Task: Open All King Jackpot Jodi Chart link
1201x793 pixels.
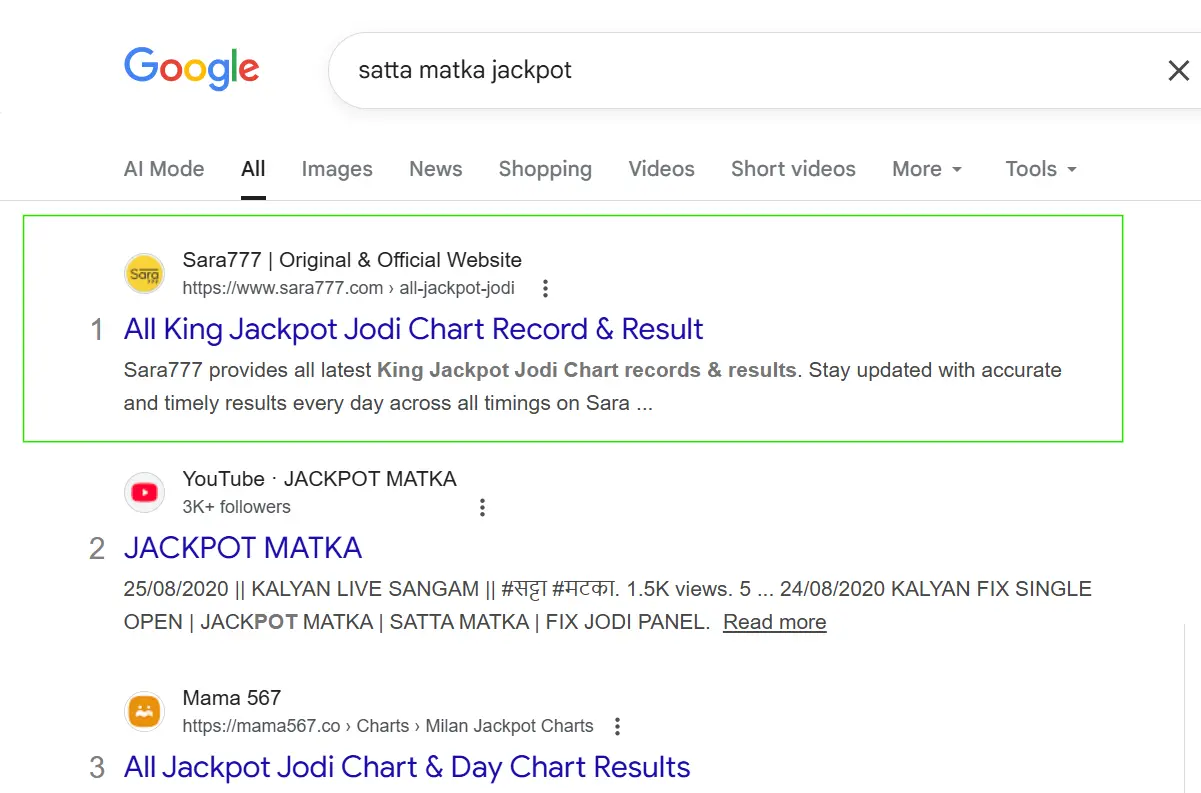Action: coord(413,329)
